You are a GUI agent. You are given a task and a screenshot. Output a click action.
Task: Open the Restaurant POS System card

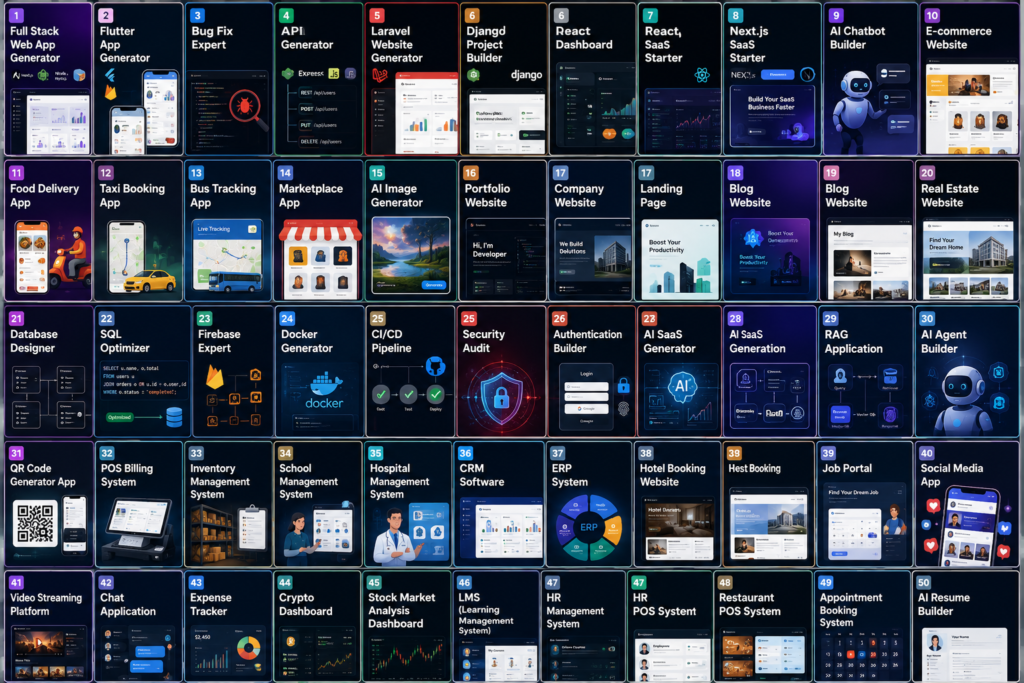763,626
